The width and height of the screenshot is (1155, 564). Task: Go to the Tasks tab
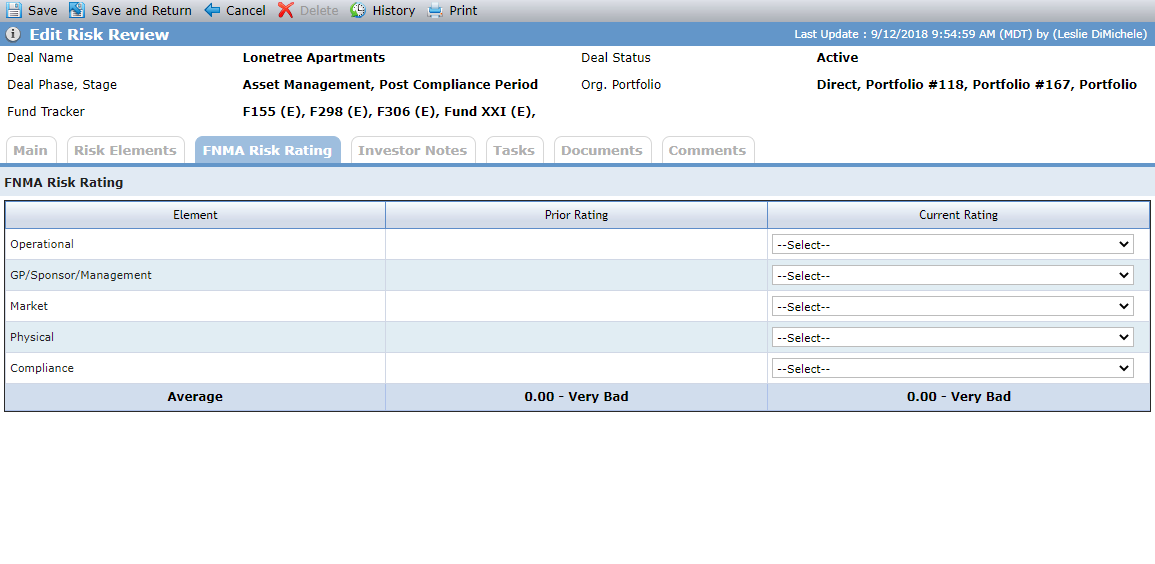click(x=514, y=150)
